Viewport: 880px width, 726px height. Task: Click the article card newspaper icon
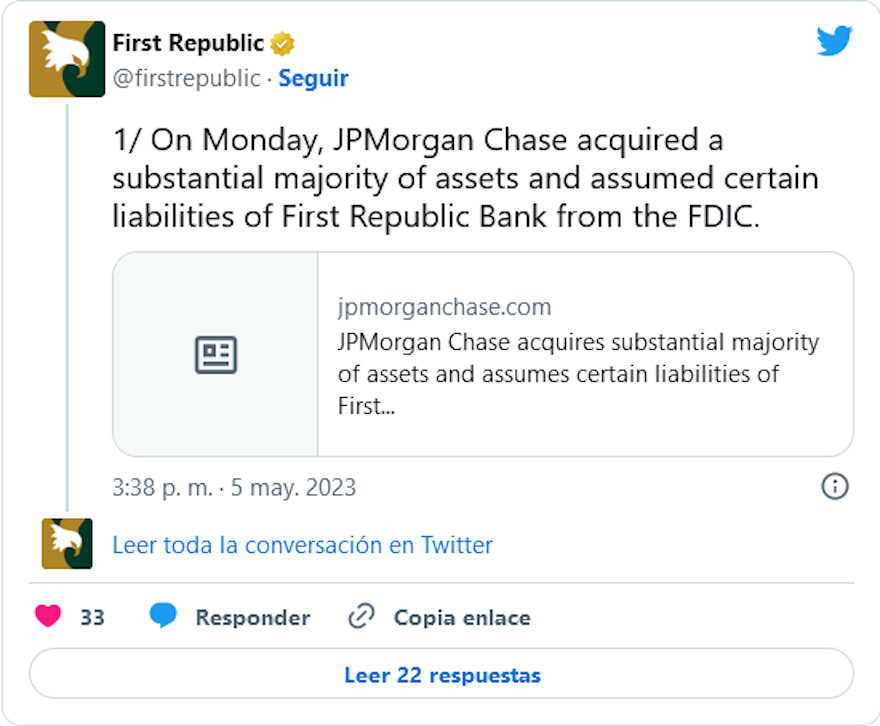click(x=216, y=355)
